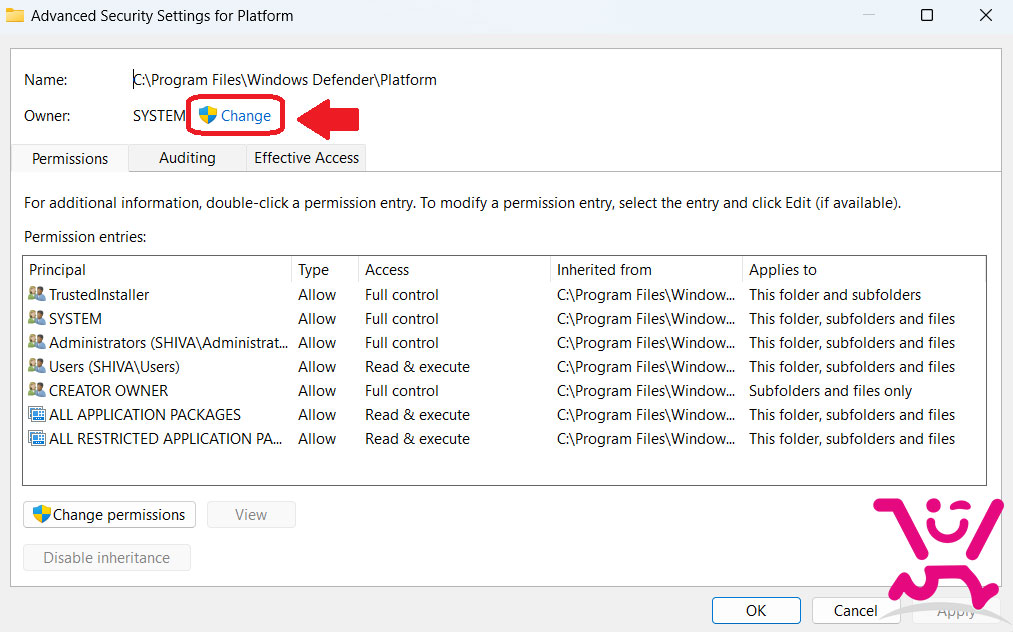The width and height of the screenshot is (1013, 632).
Task: Click the folder icon in the title bar
Action: [15, 15]
